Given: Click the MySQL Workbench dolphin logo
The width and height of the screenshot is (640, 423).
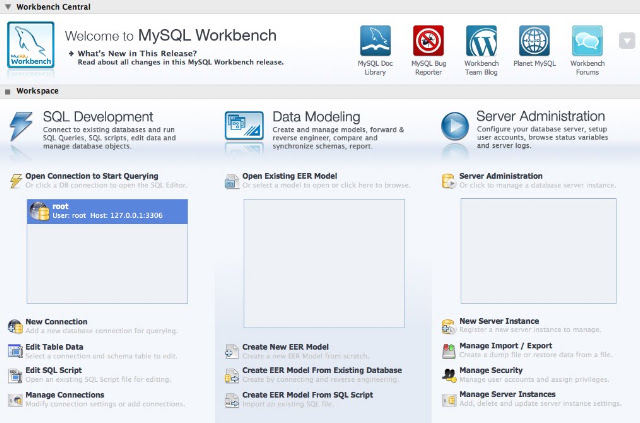Looking at the screenshot, I should (x=31, y=45).
